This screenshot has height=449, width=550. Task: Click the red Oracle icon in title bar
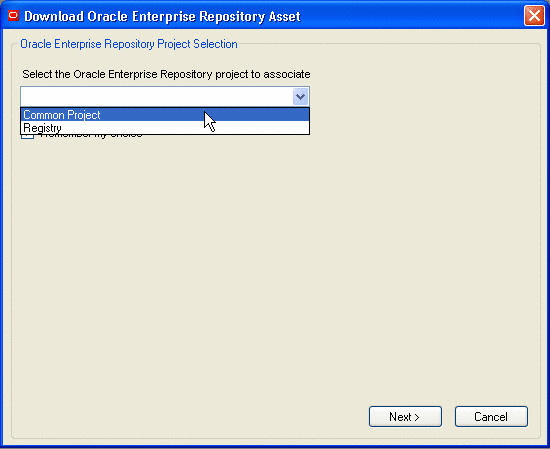[13, 16]
